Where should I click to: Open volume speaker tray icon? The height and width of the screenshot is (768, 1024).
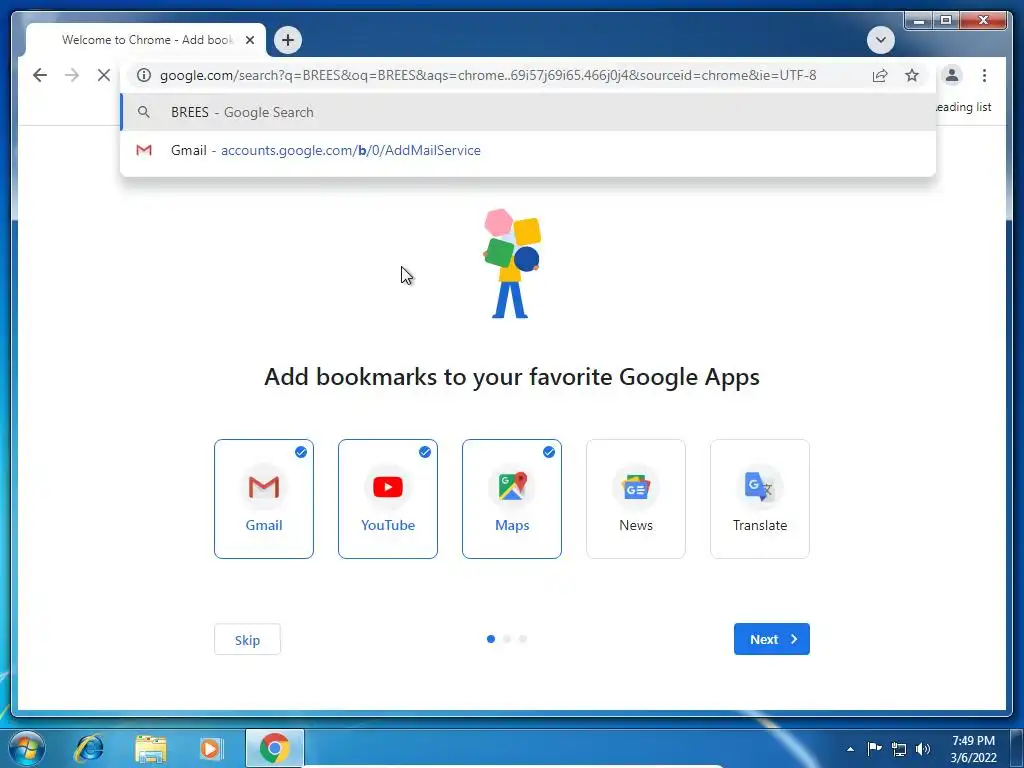pos(923,749)
